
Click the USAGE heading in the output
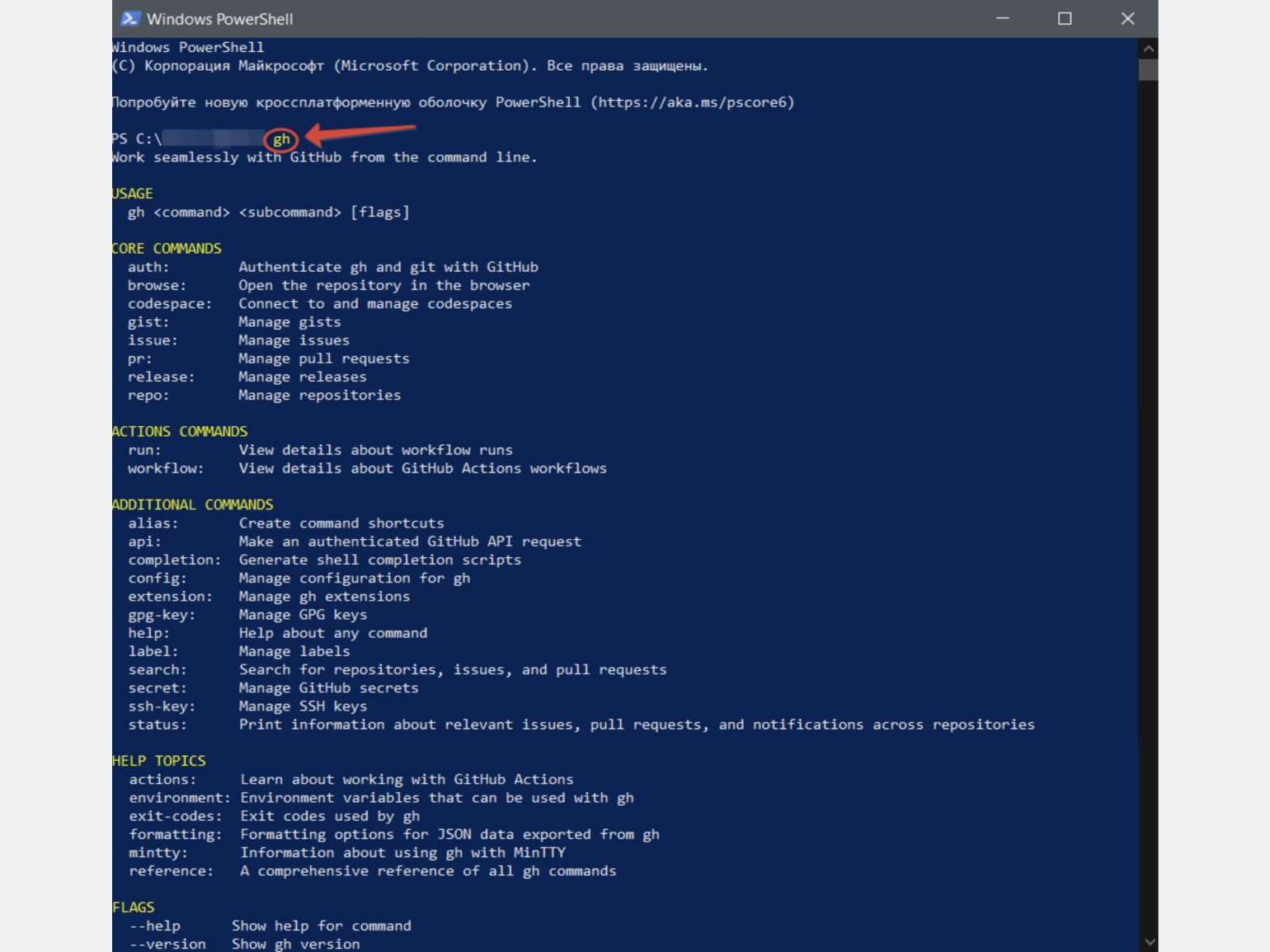coord(133,194)
